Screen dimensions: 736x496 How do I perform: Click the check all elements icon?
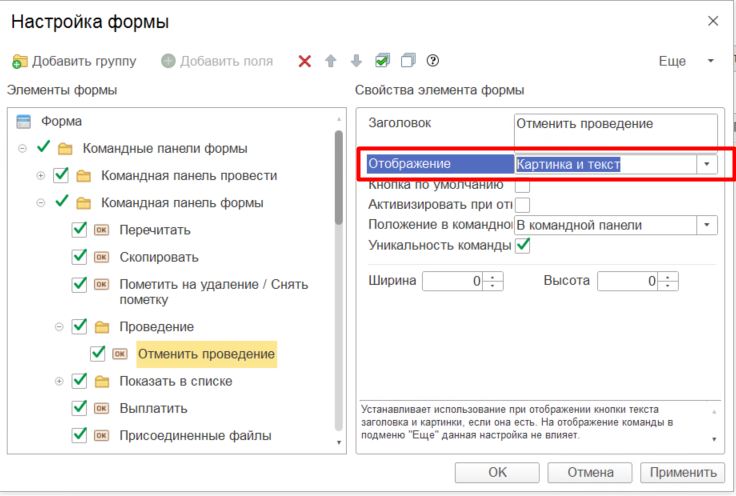[382, 61]
